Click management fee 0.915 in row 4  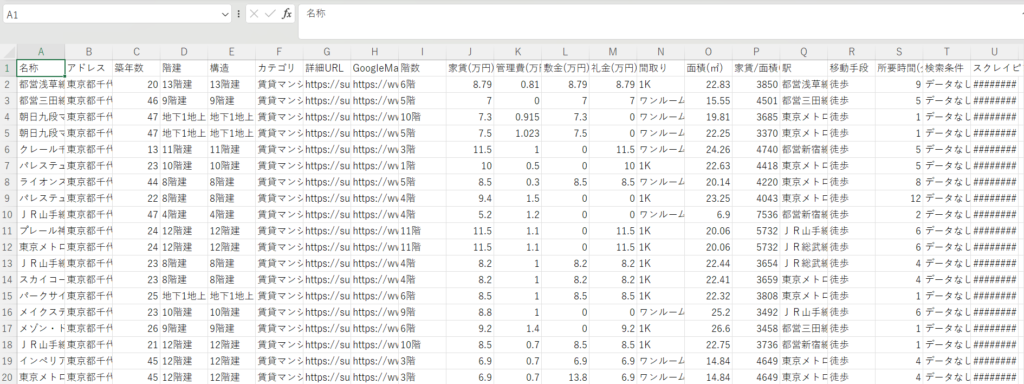518,117
